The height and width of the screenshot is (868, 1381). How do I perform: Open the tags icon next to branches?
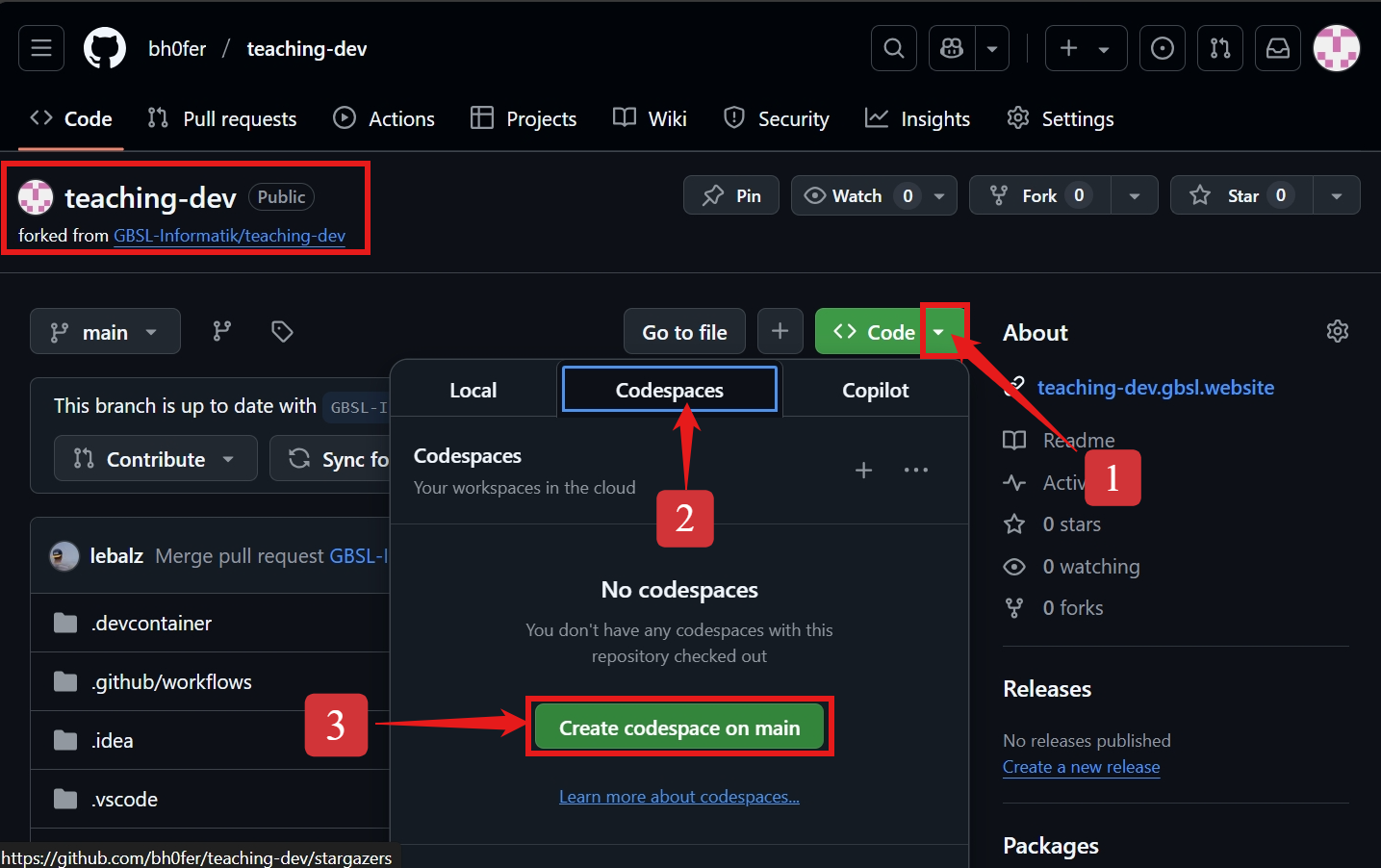click(282, 332)
